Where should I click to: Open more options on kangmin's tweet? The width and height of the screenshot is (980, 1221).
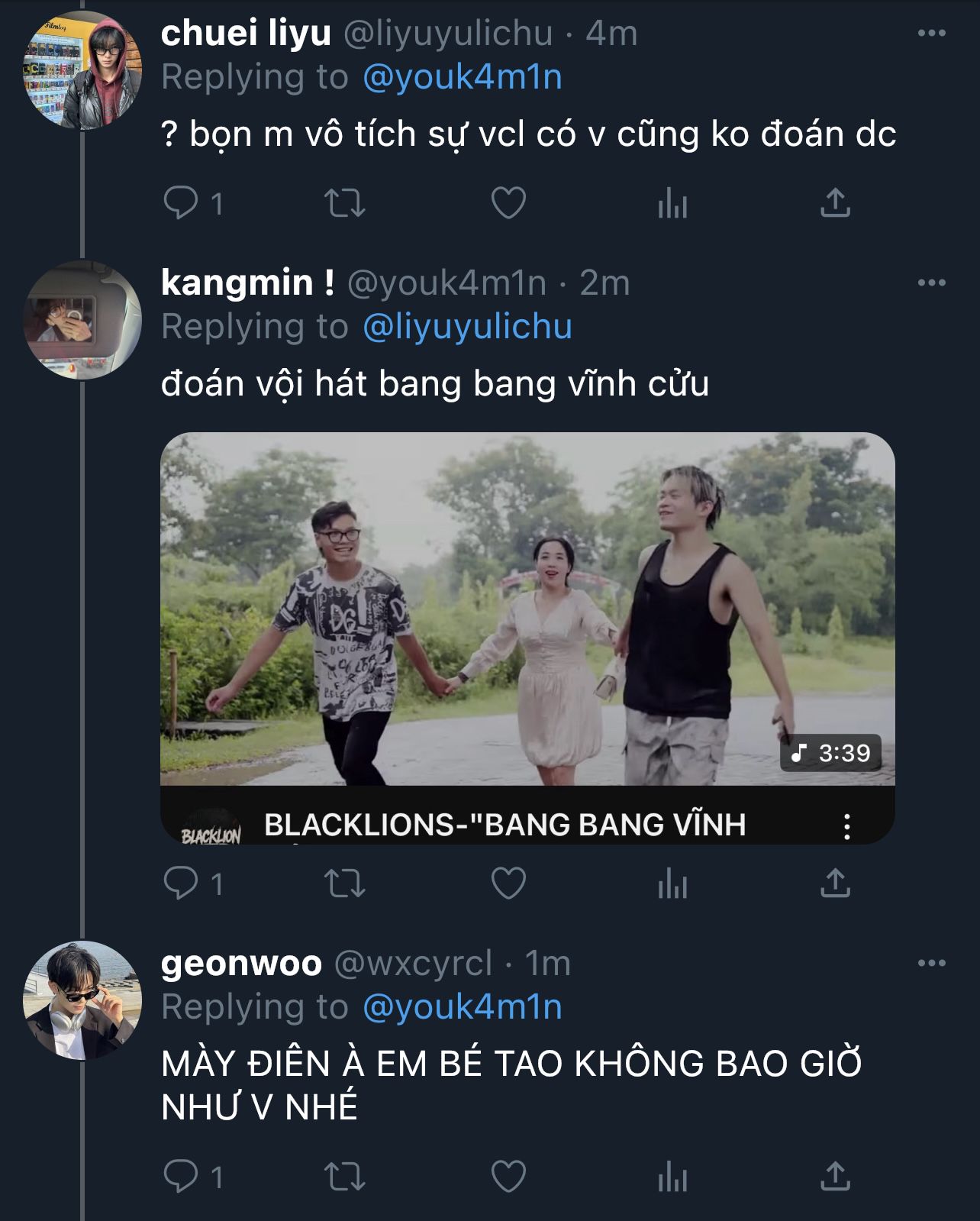[931, 283]
